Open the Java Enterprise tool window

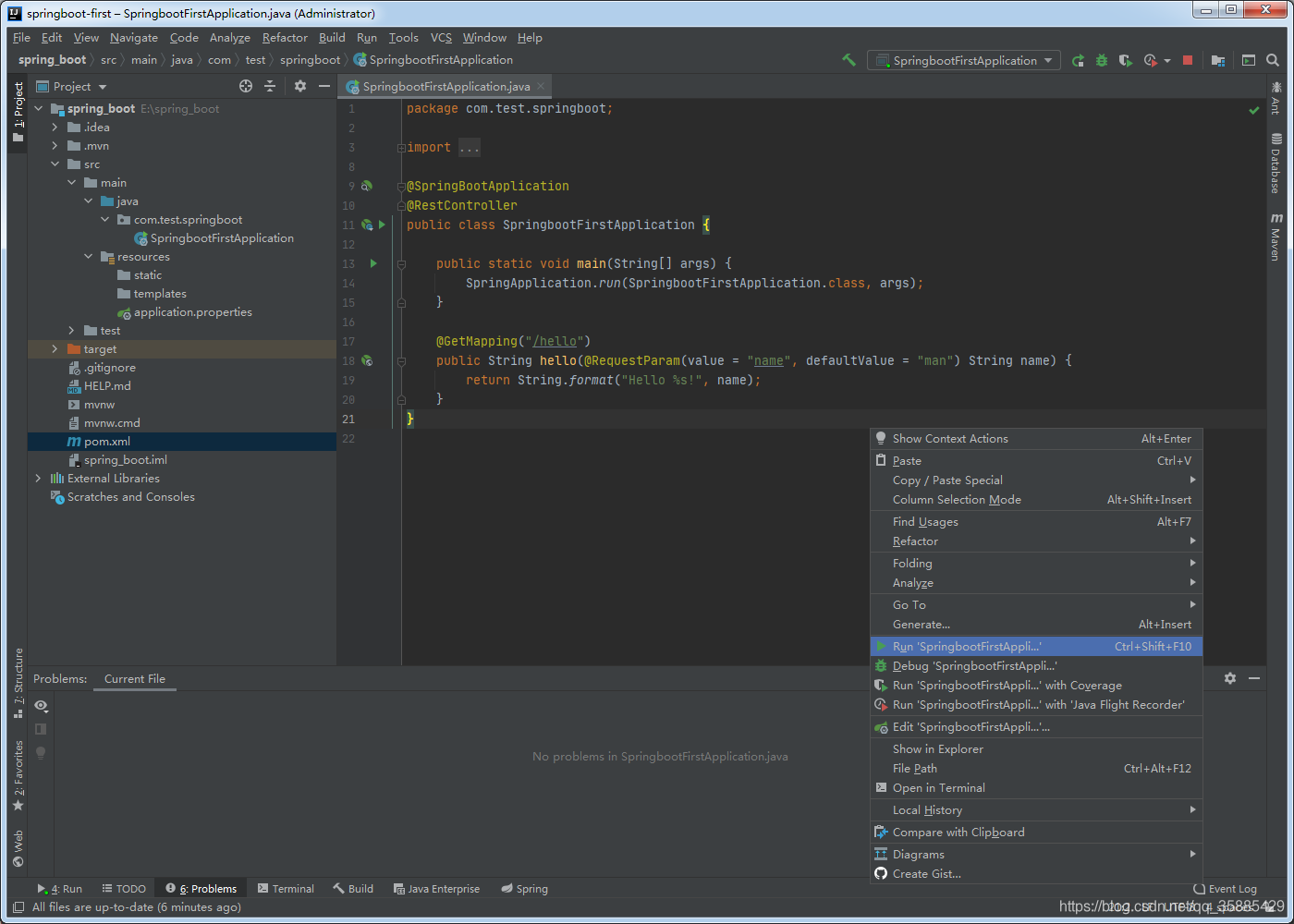[436, 889]
